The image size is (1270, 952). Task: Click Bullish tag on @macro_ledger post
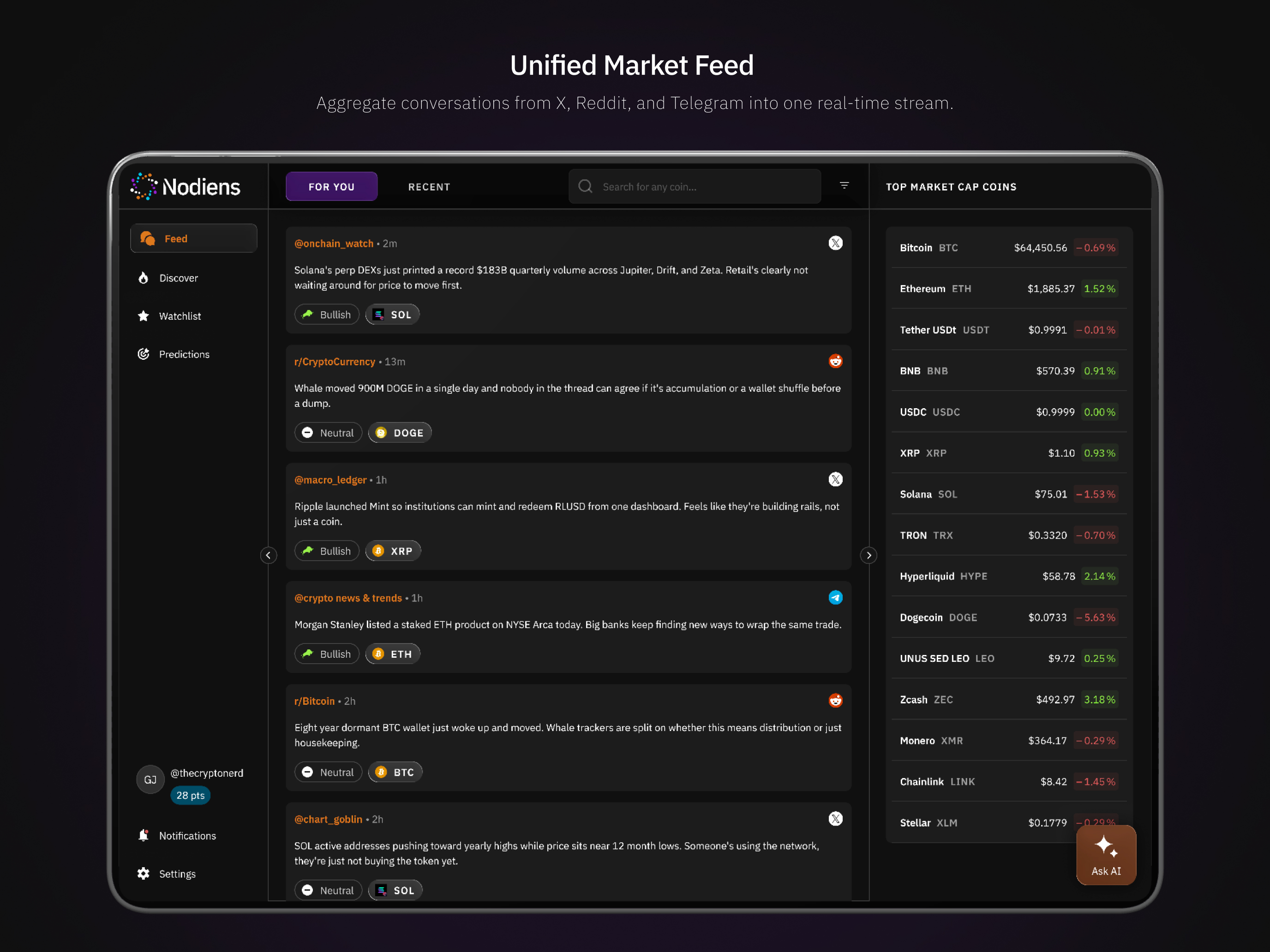[327, 551]
